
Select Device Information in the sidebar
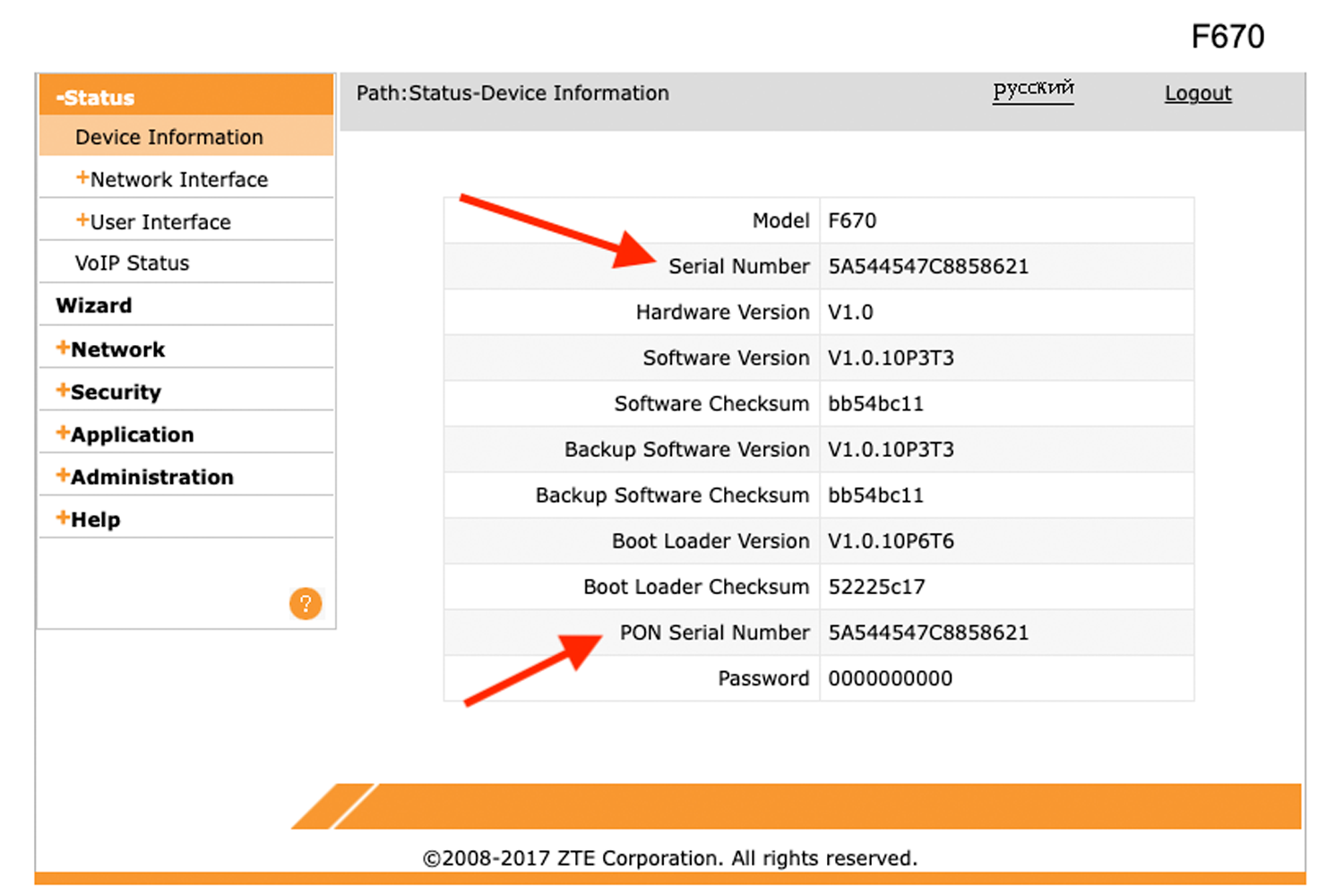pos(186,136)
